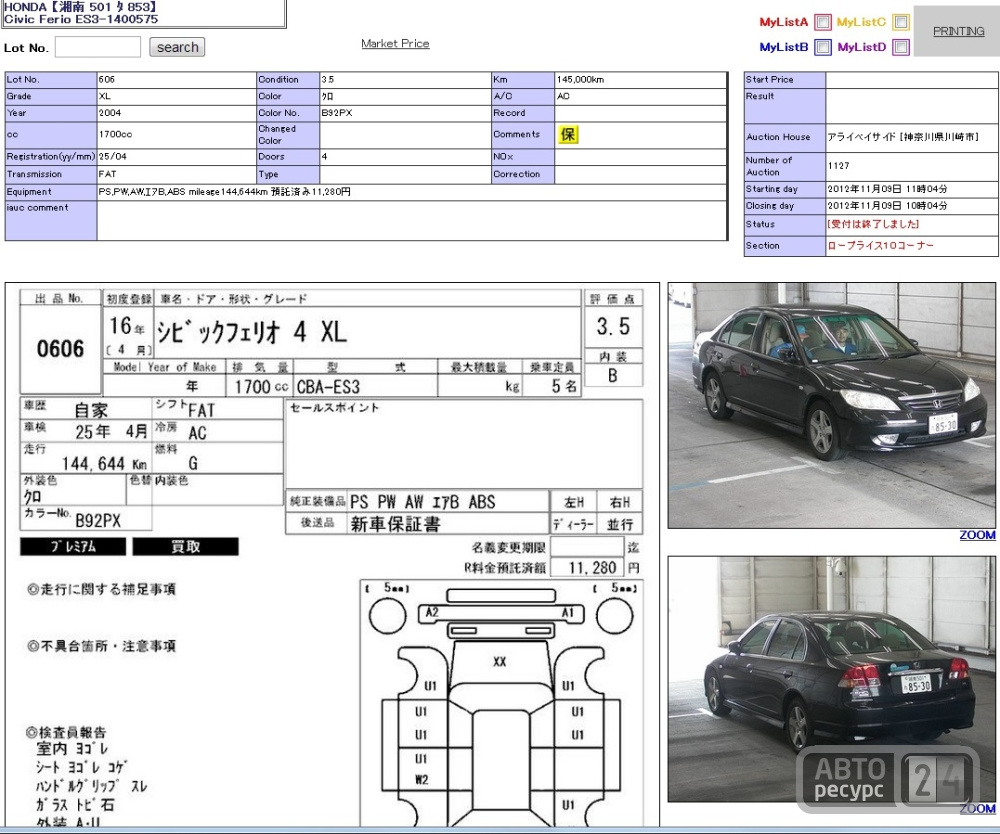
Task: Select the Closing day date value
Action: [887, 206]
